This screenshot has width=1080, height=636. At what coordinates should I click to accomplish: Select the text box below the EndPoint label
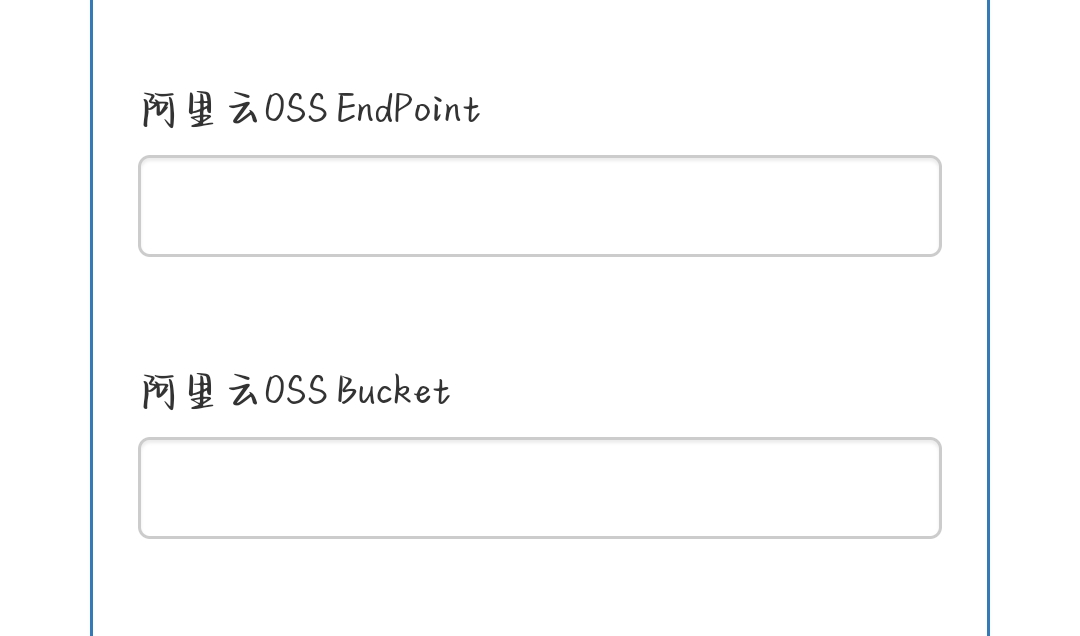tap(539, 206)
